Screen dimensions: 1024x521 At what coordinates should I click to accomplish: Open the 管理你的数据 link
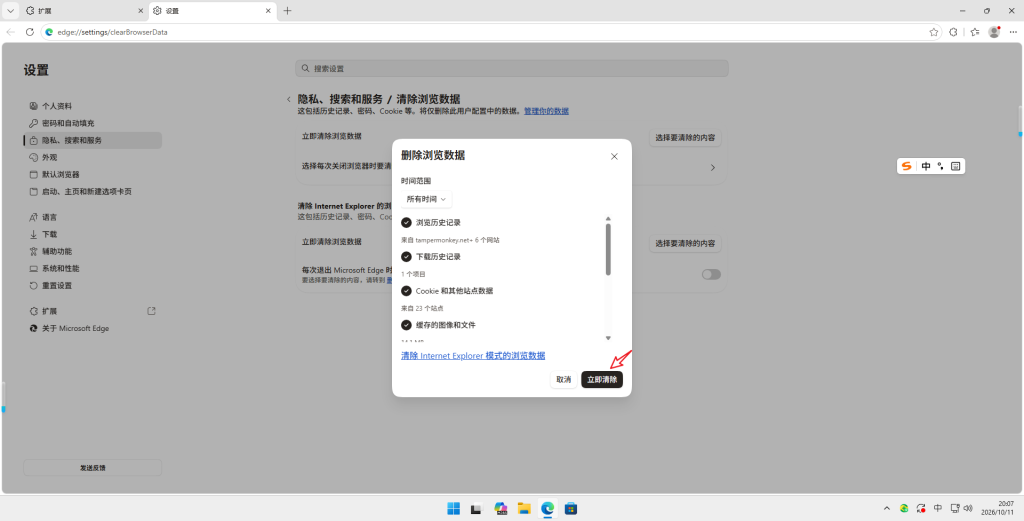[x=546, y=111]
